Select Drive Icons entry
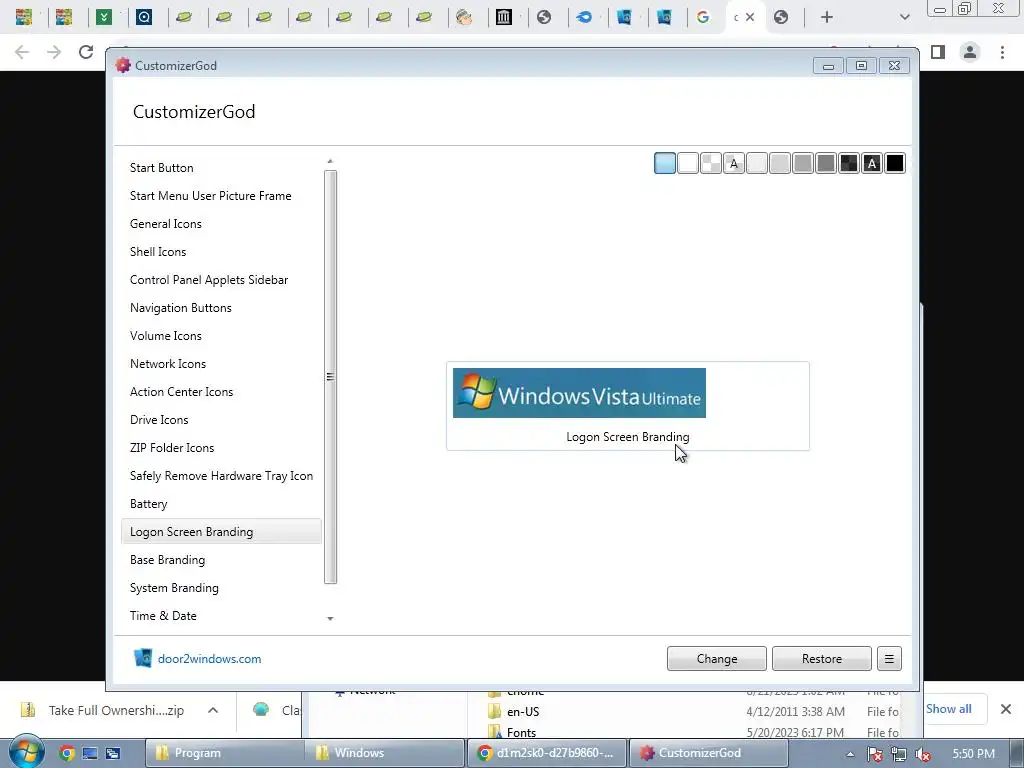Screen dimensions: 1024x768 [x=159, y=421]
